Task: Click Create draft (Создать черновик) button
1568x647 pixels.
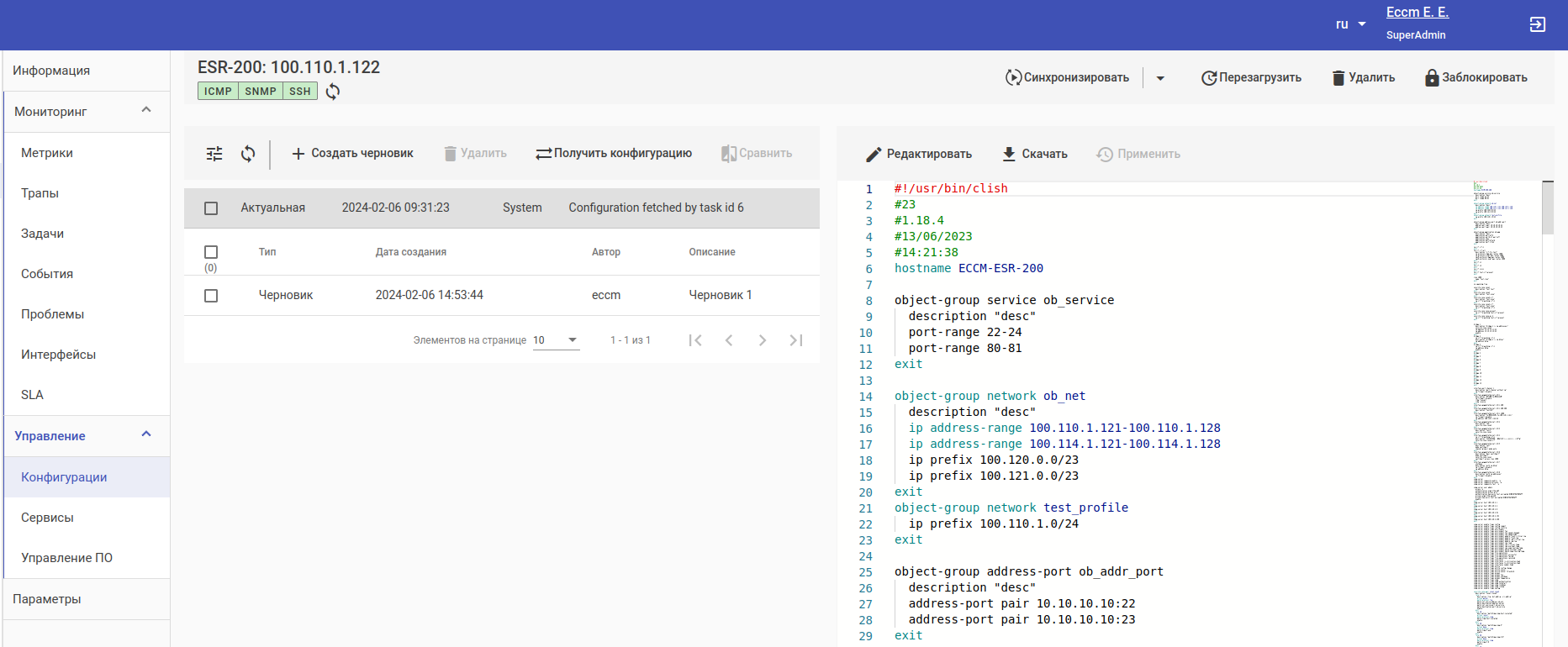Action: click(x=352, y=154)
